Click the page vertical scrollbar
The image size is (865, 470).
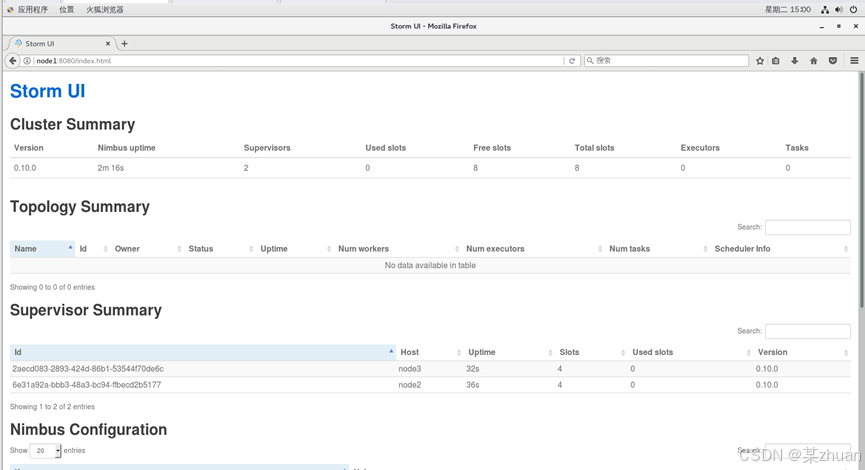click(x=861, y=190)
